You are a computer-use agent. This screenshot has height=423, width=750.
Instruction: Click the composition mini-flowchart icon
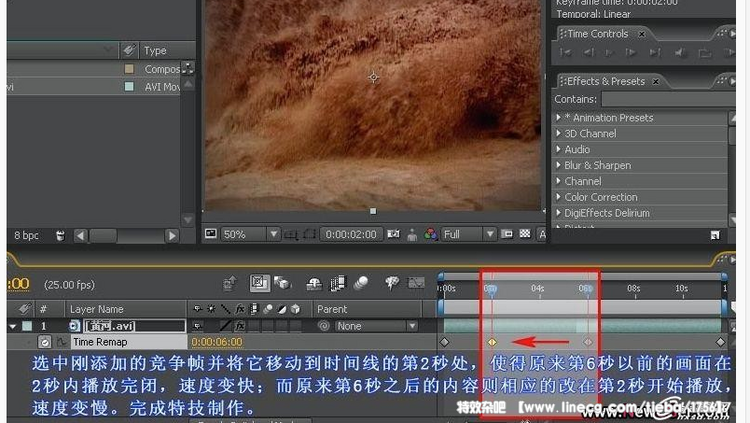(230, 283)
